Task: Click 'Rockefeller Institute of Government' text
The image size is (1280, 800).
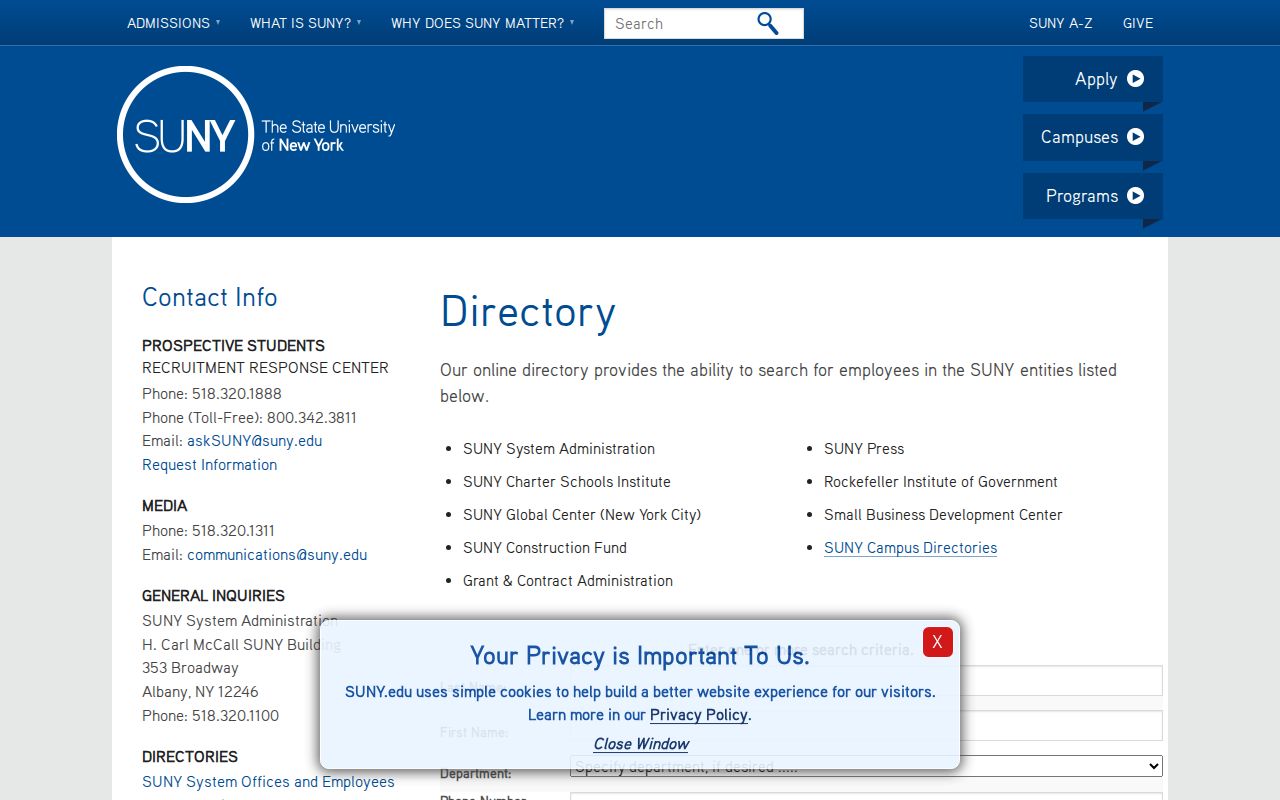Action: (x=941, y=482)
